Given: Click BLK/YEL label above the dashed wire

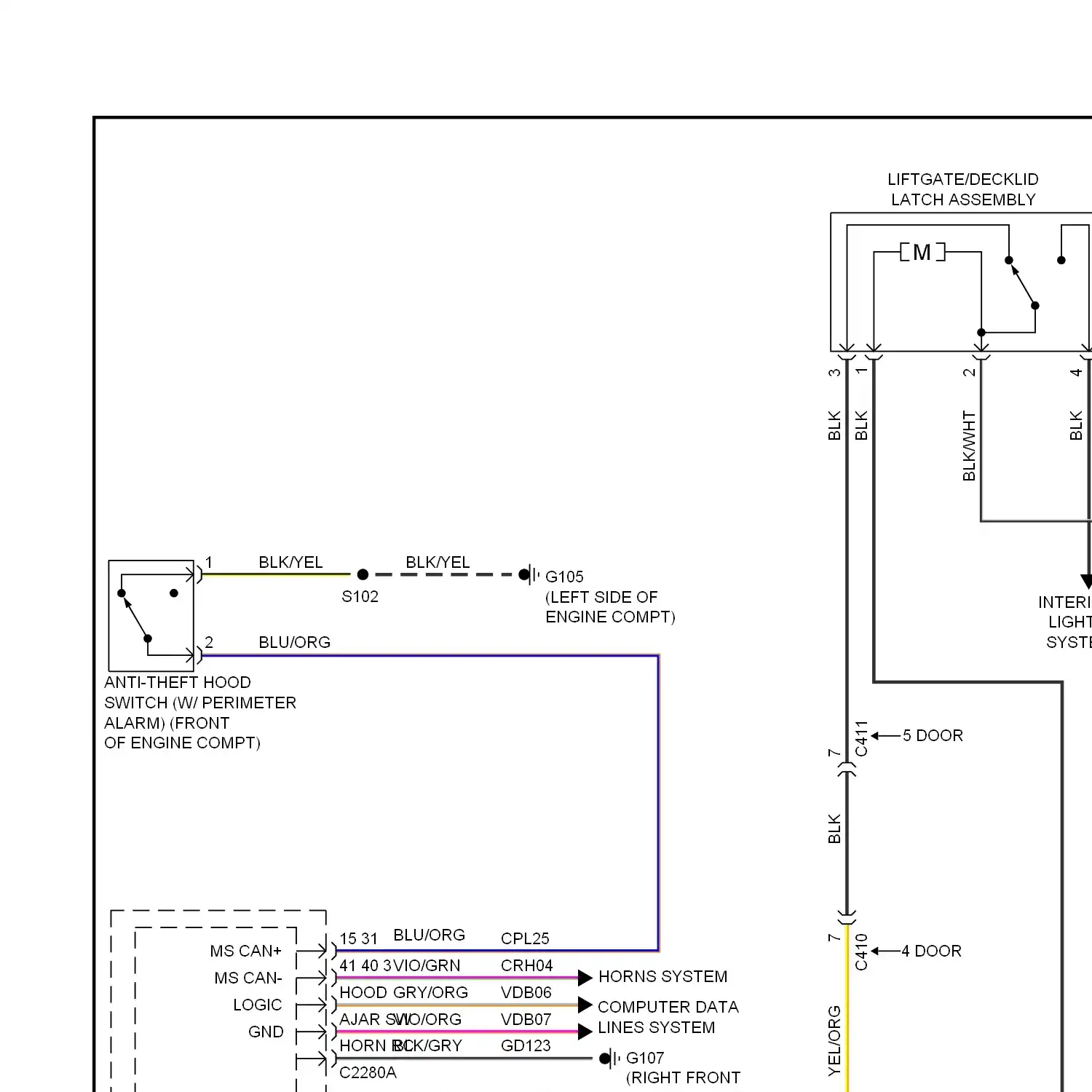Looking at the screenshot, I should [438, 562].
